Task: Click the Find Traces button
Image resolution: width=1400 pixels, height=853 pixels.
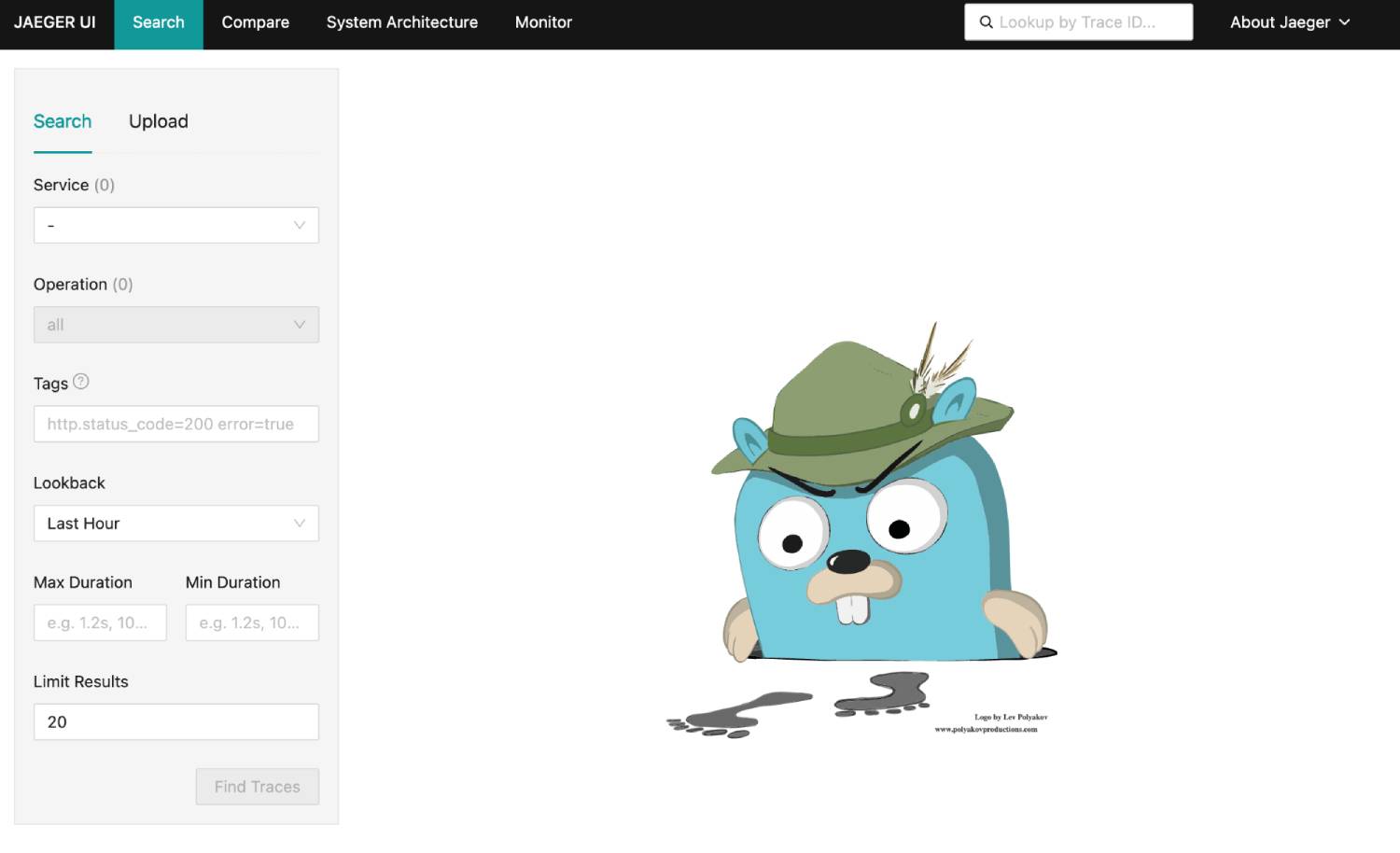Action: click(x=258, y=787)
